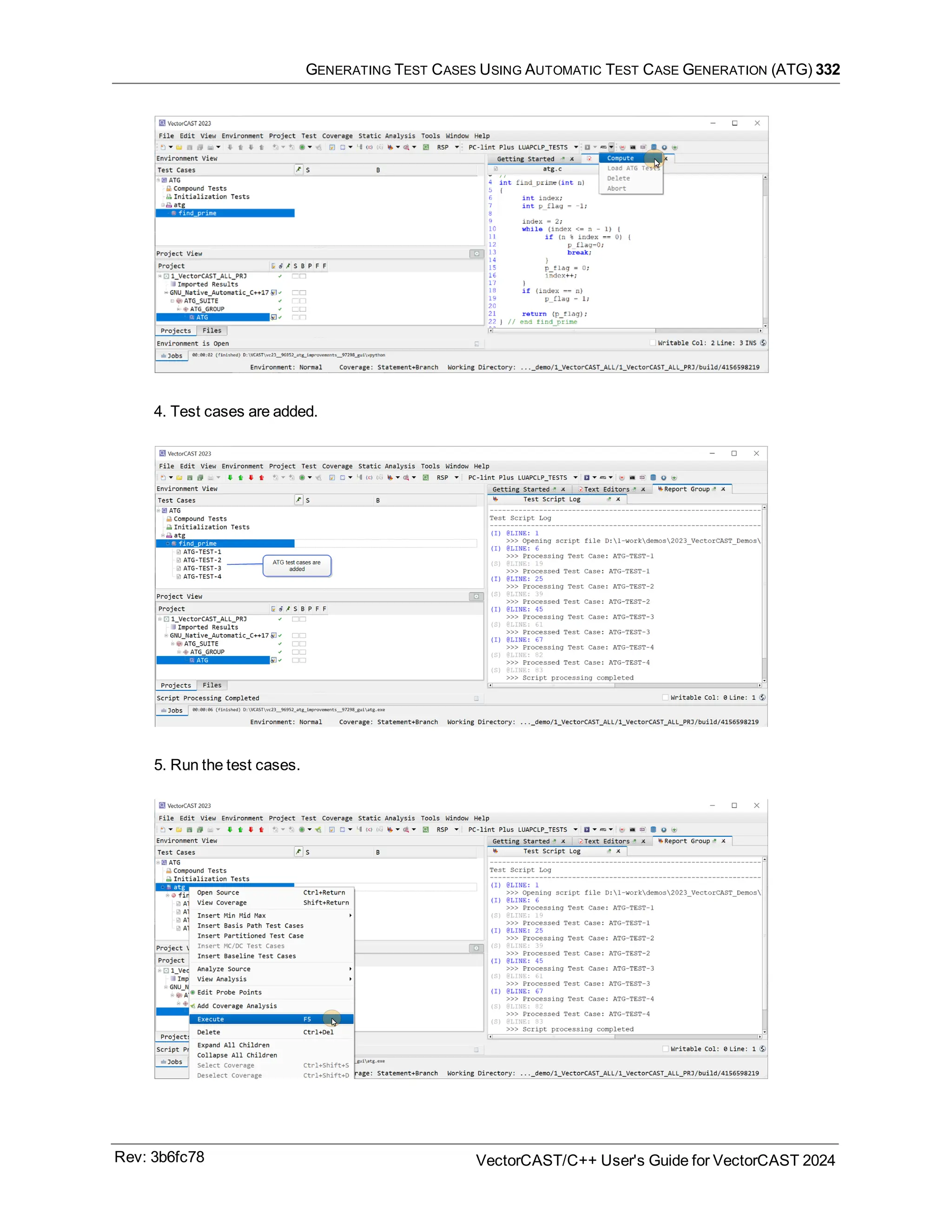Click green down-arrow toolbar icon in step 4 window

tap(230, 478)
